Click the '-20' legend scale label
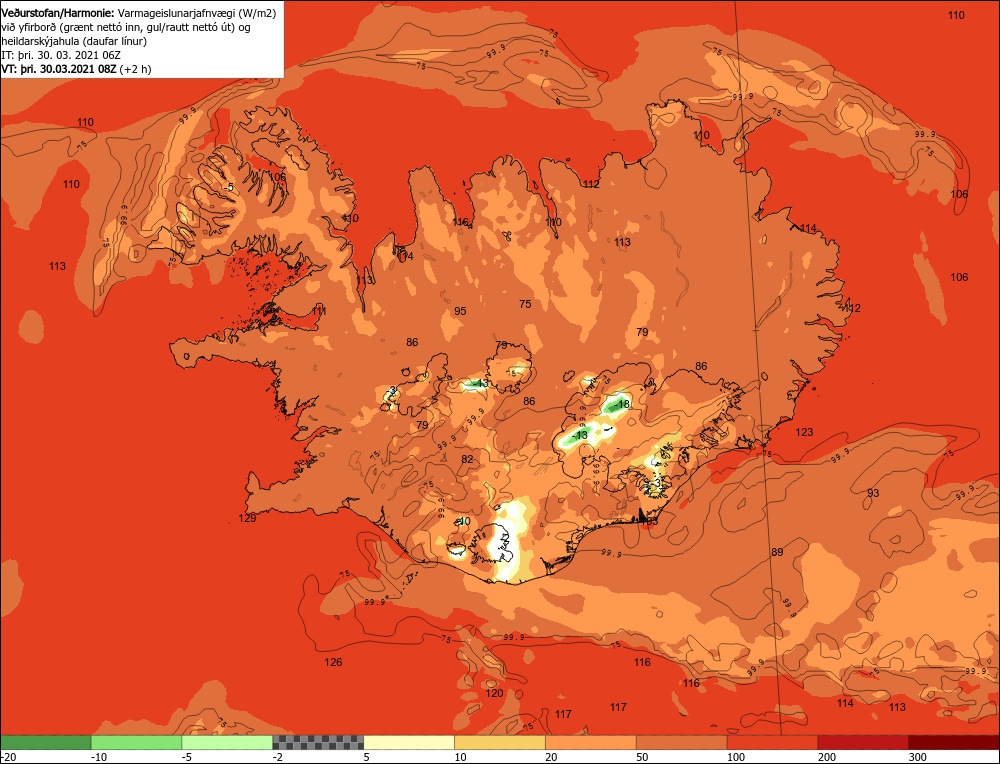 tap(7, 757)
